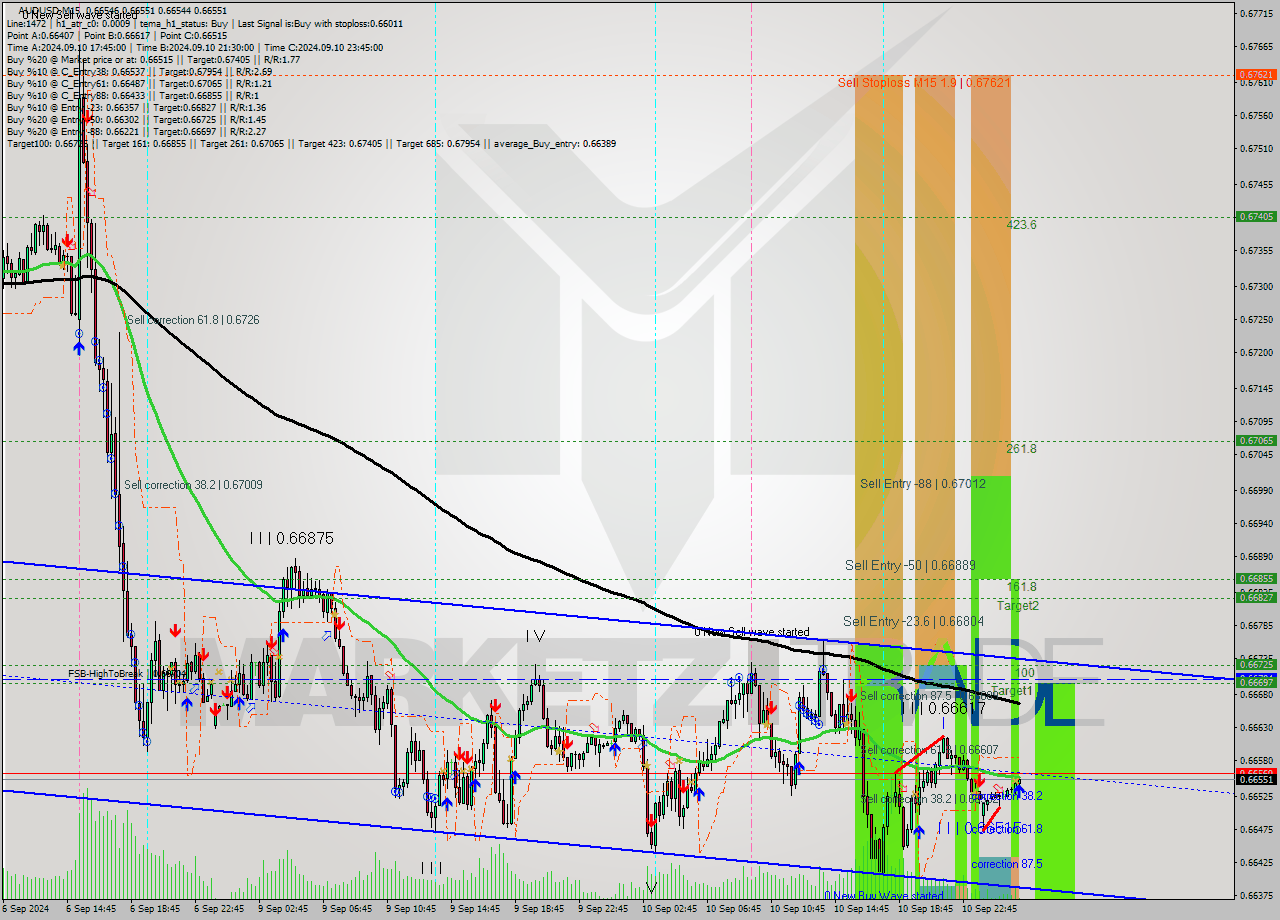Select 'Sell Entry -23.6 | 0.66804' label
Viewport: 1280px width, 920px height.
pos(914,621)
